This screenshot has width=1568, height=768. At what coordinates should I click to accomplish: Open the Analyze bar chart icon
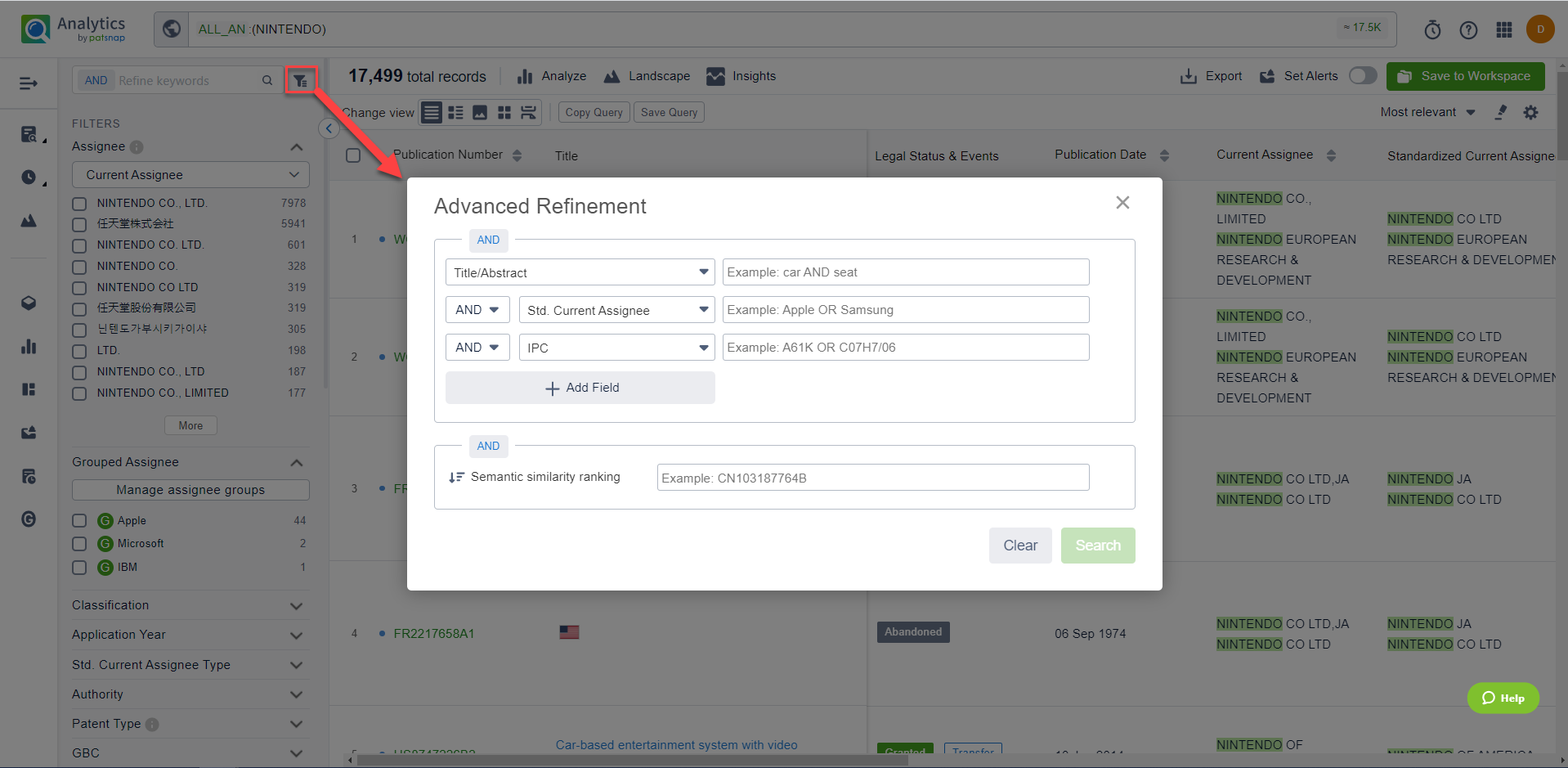tap(525, 77)
